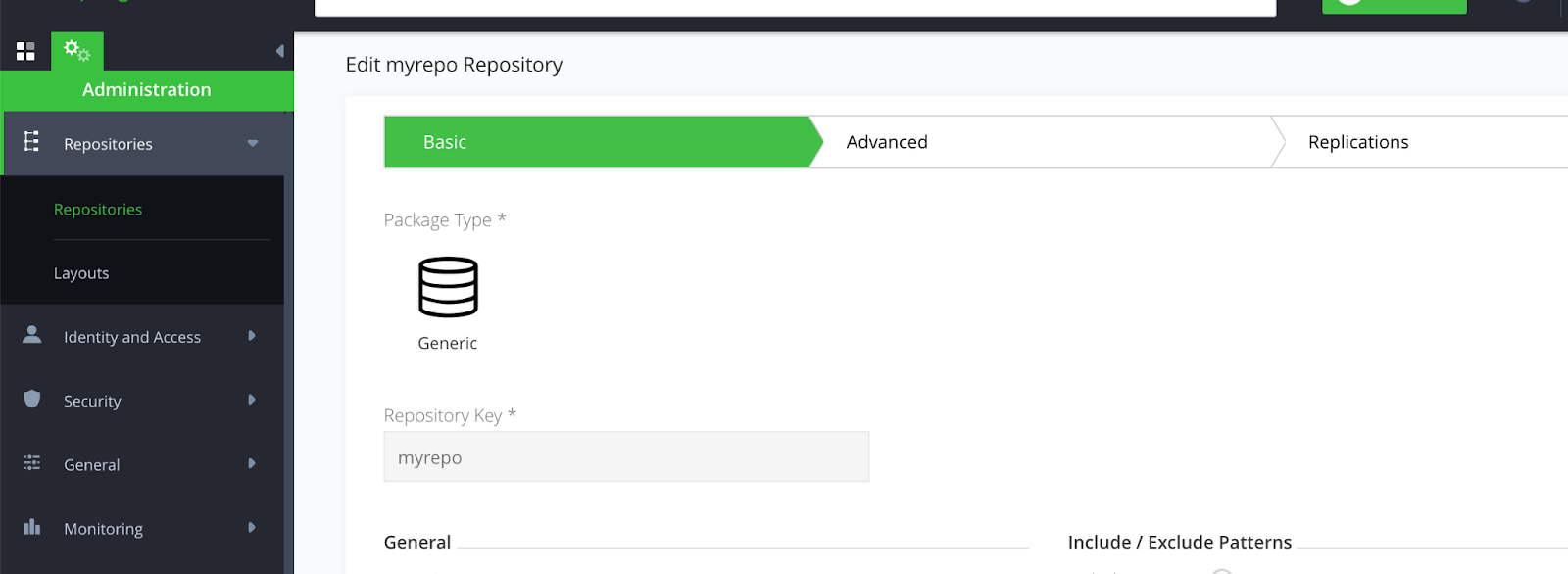The height and width of the screenshot is (574, 1568).
Task: Click the General sliders icon
Action: (x=32, y=463)
